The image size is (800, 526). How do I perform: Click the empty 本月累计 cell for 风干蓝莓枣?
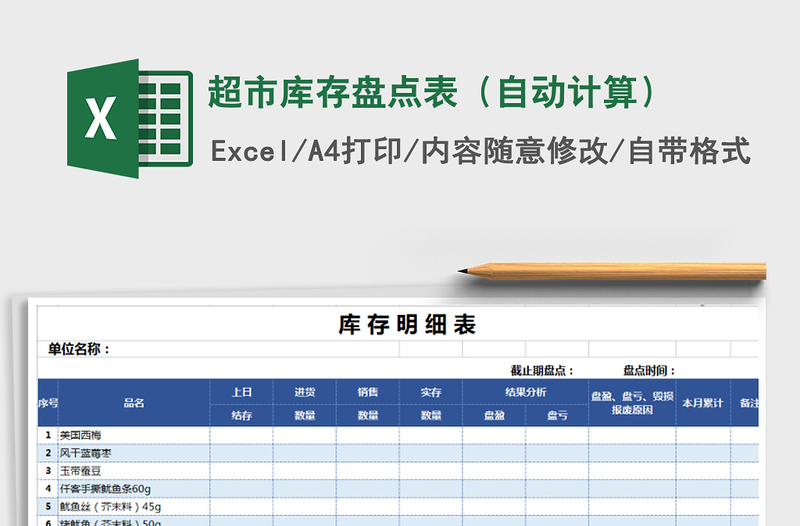[x=703, y=453]
